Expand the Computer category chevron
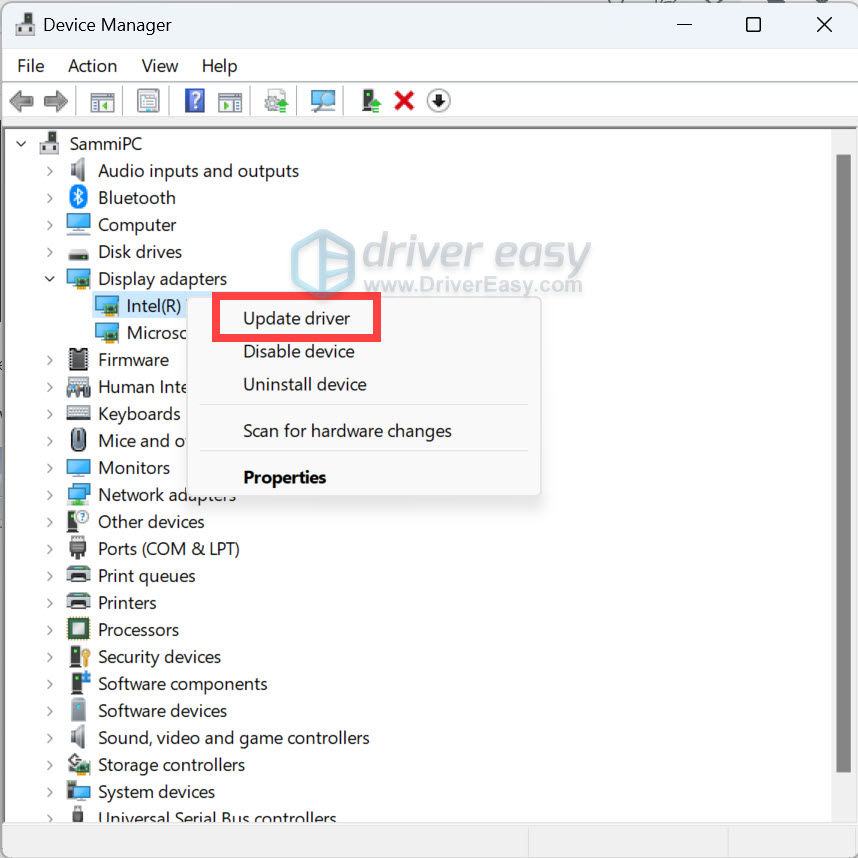 click(x=50, y=225)
